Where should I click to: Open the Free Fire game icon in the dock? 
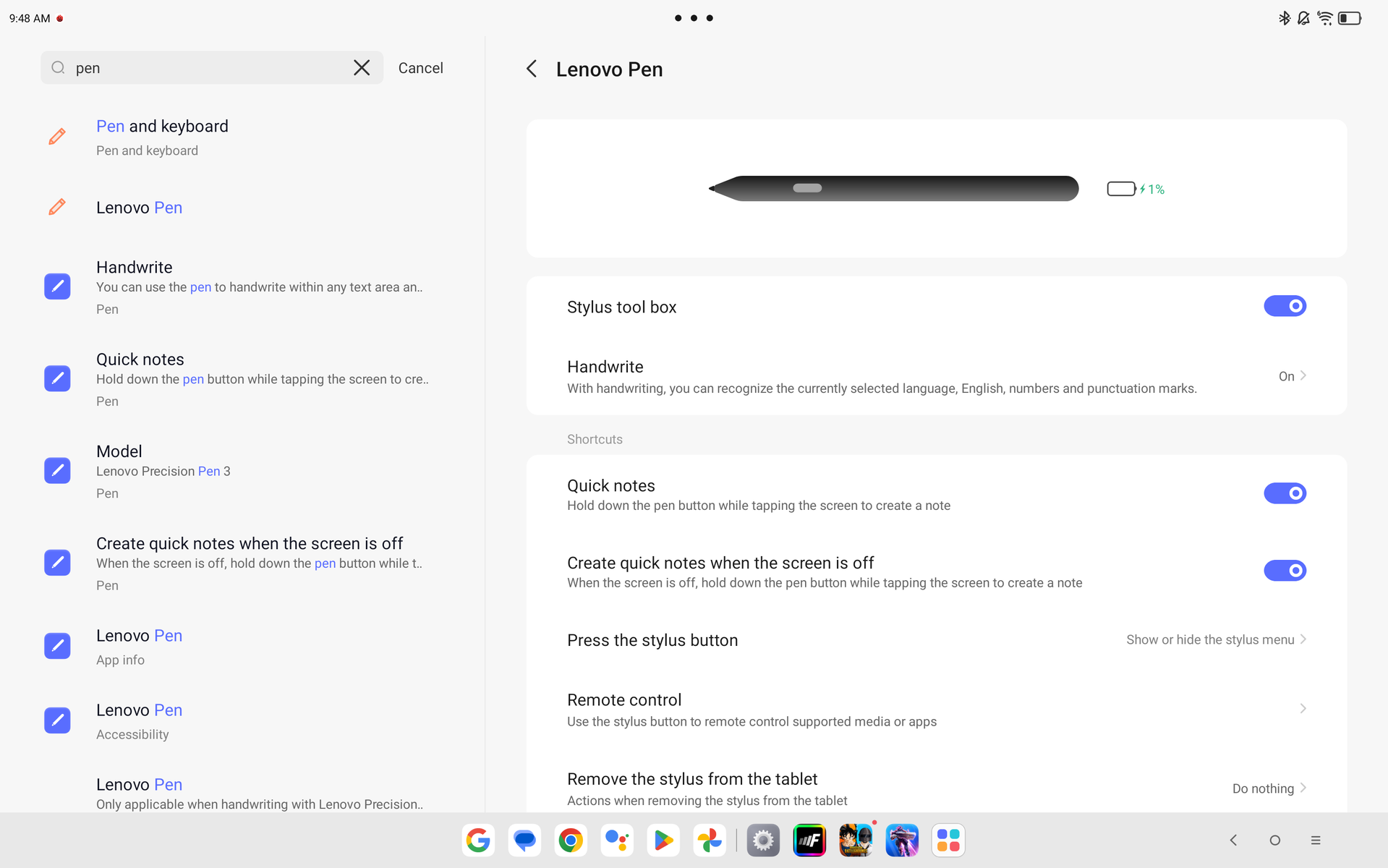click(x=902, y=841)
